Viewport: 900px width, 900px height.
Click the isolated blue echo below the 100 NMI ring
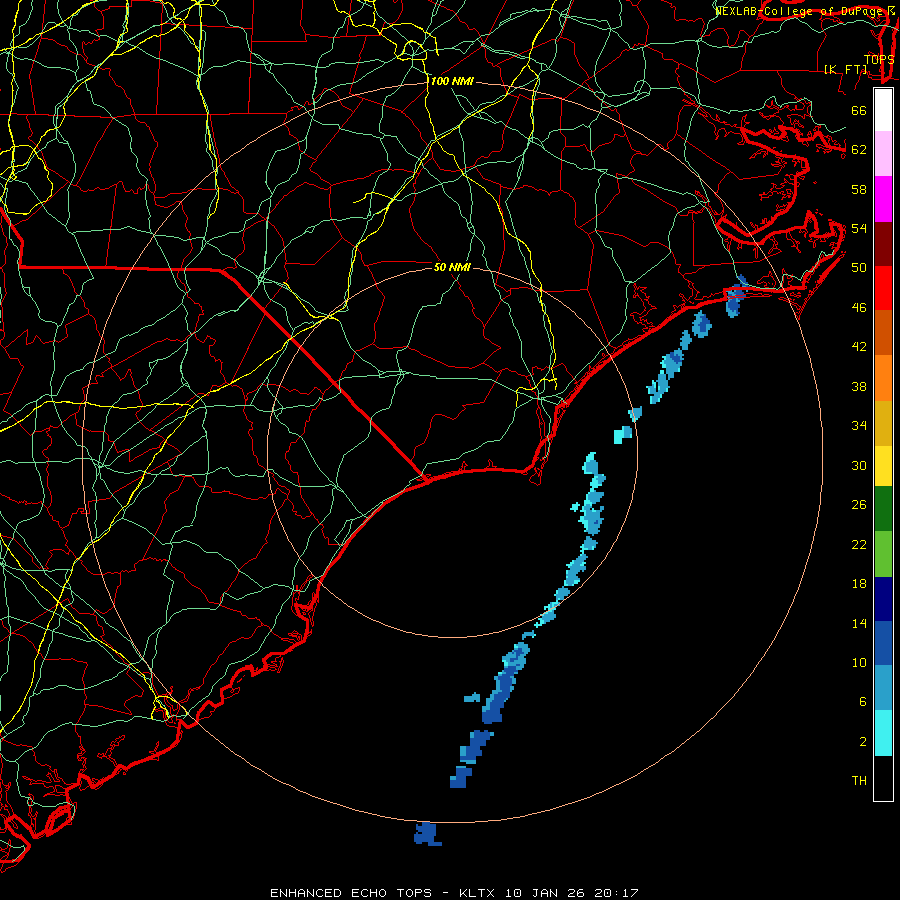tap(427, 834)
